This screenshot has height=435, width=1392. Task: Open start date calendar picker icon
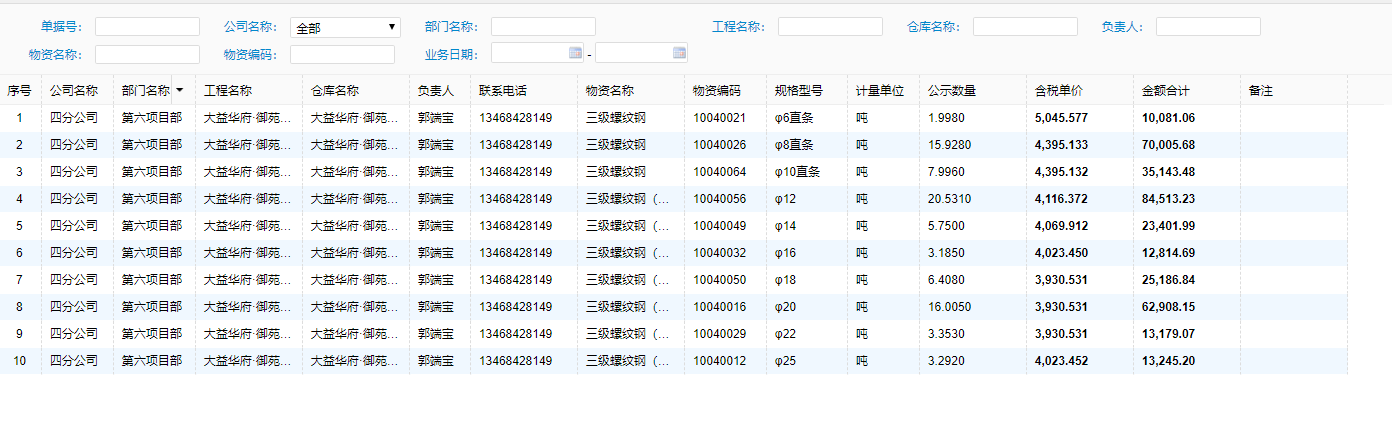pyautogui.click(x=575, y=52)
